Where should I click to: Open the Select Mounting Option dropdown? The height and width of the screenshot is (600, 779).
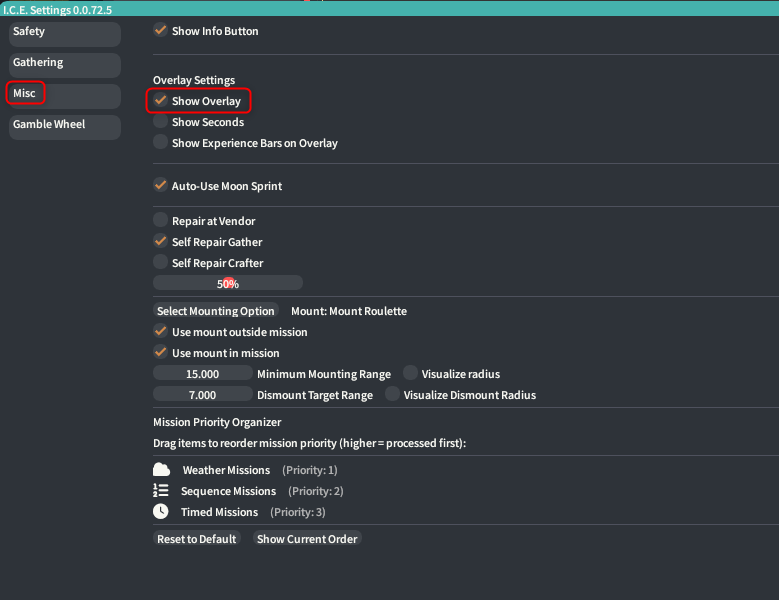216,311
